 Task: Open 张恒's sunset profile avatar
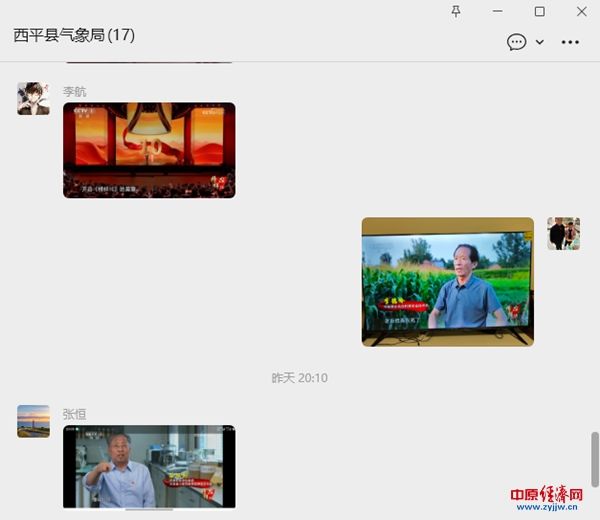33,421
